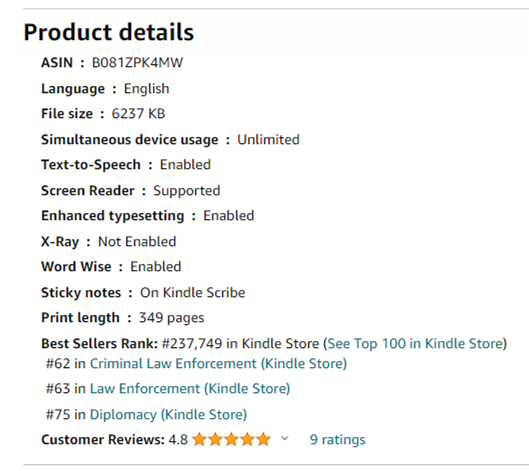Open Criminal Law Enforcement (Kindle Store) category link
529x471 pixels.
tap(218, 364)
